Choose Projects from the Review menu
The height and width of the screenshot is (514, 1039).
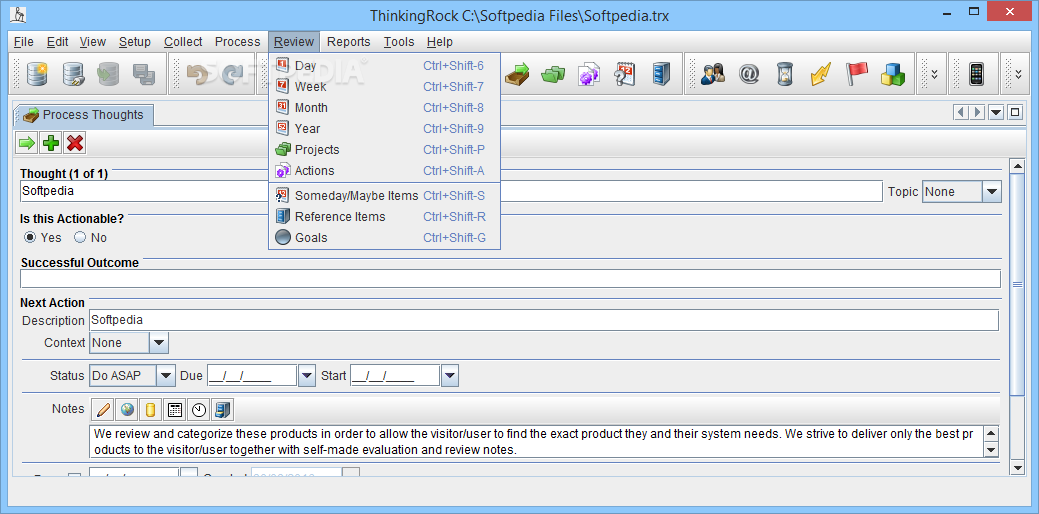[384, 150]
